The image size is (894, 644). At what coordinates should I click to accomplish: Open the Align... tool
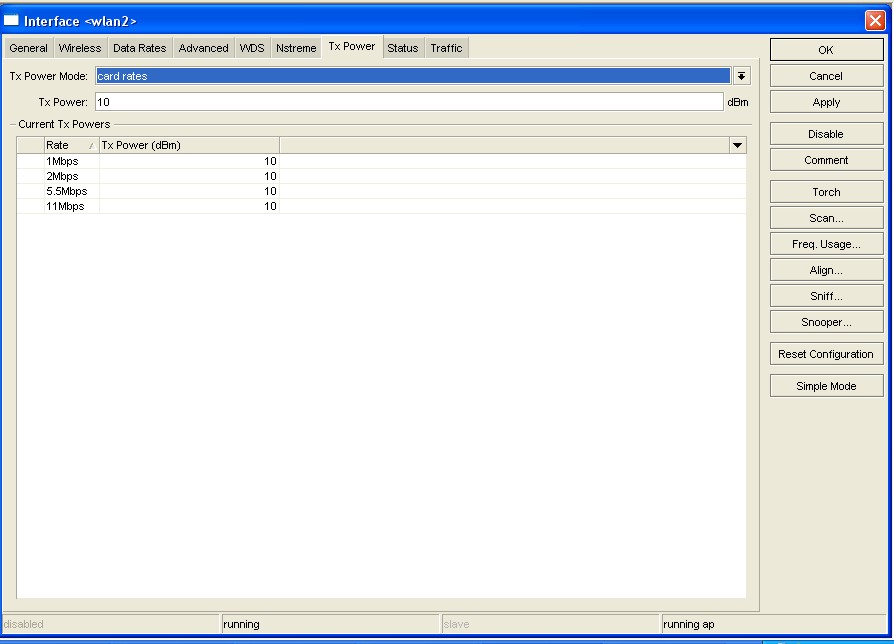[826, 270]
